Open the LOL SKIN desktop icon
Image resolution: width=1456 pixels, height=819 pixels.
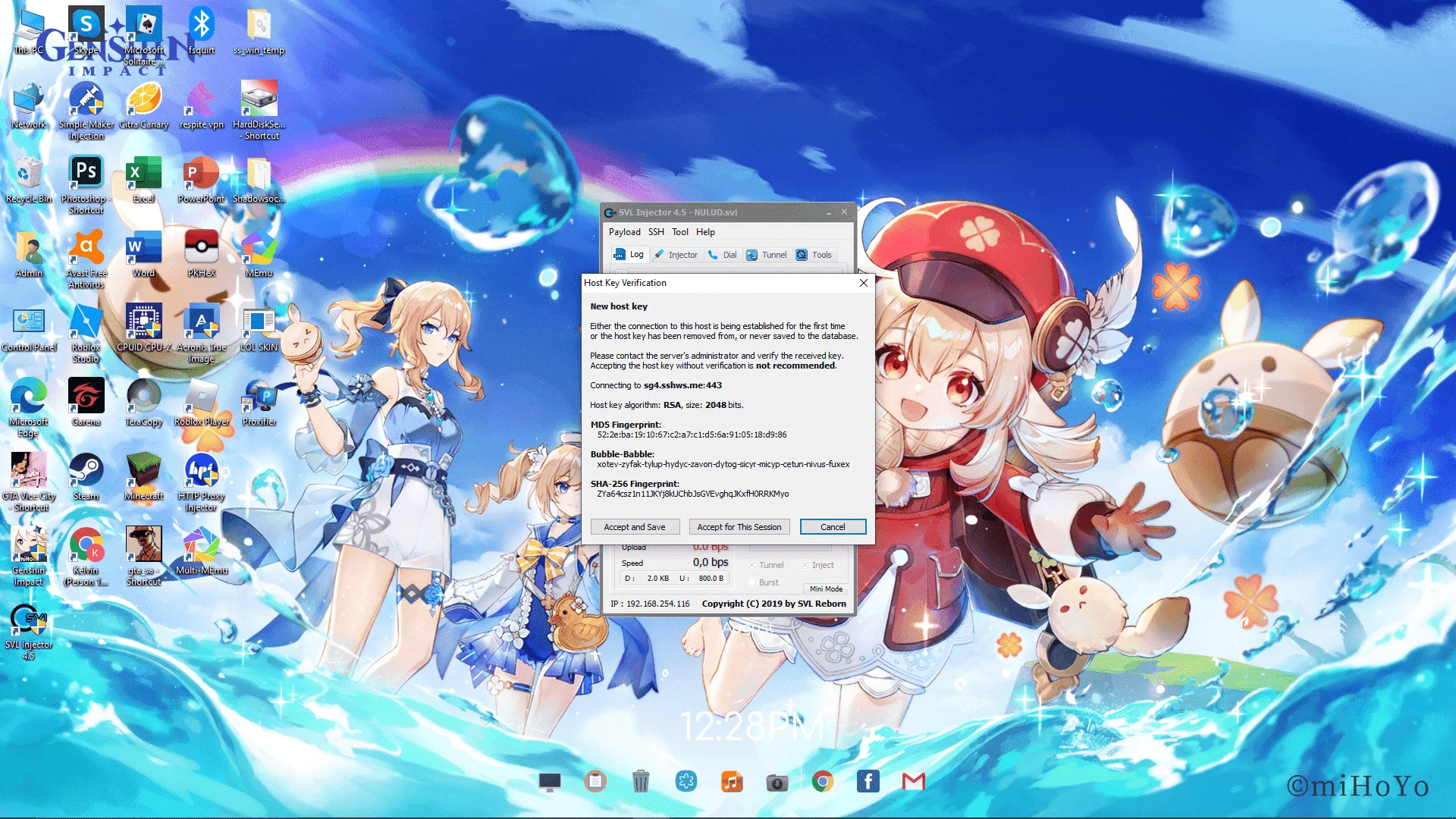[x=259, y=329]
